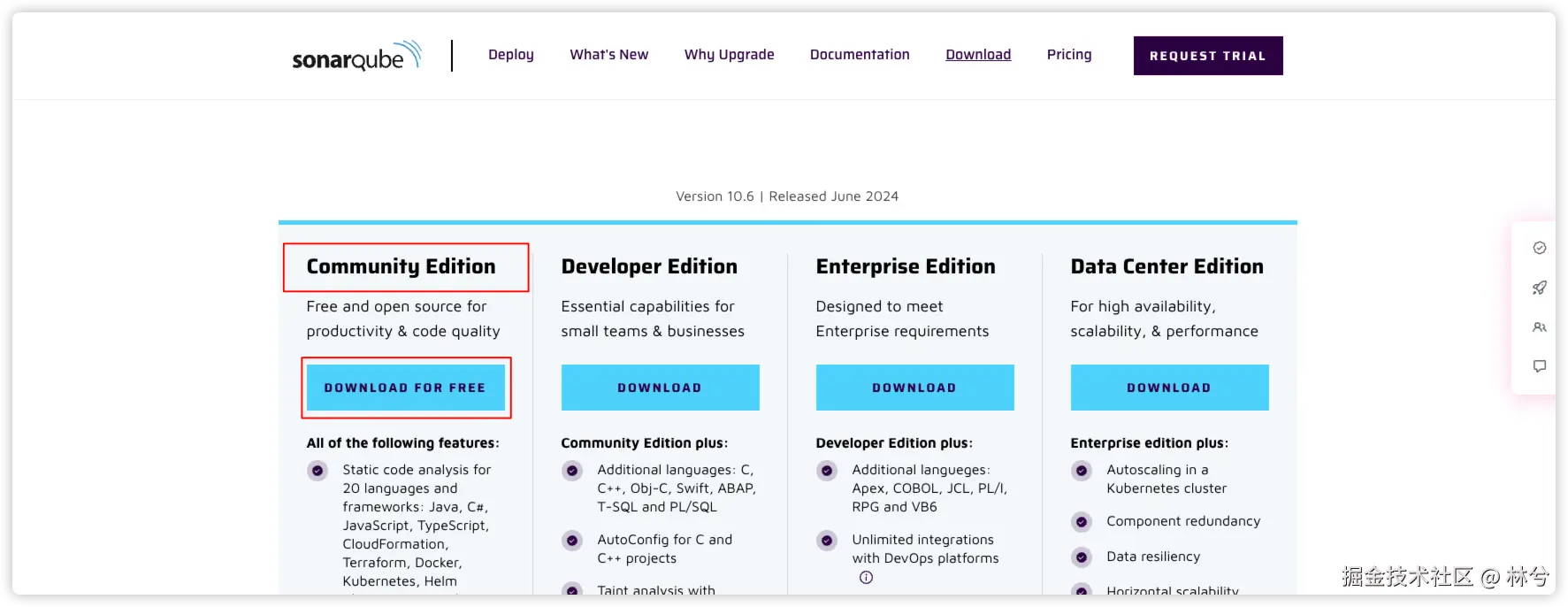Click info icon under Unlimited integrations

coord(866,577)
